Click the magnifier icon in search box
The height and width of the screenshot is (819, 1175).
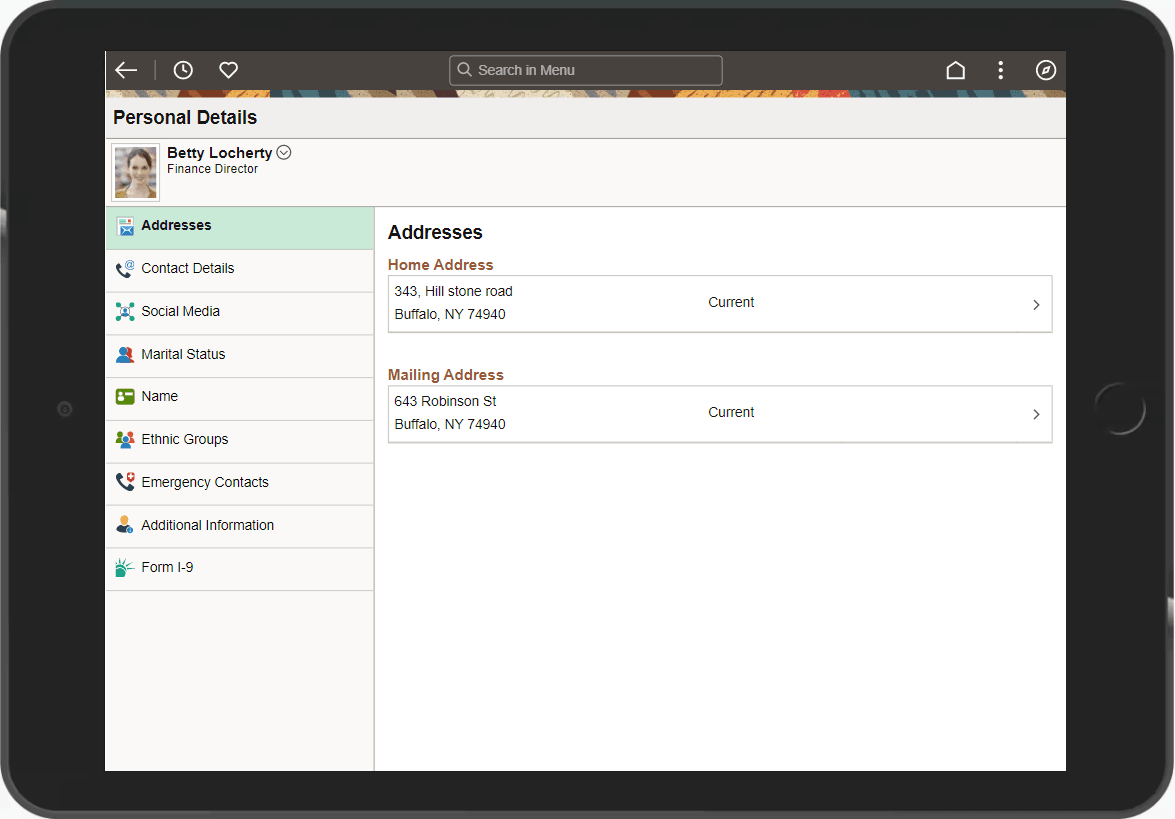pyautogui.click(x=465, y=70)
